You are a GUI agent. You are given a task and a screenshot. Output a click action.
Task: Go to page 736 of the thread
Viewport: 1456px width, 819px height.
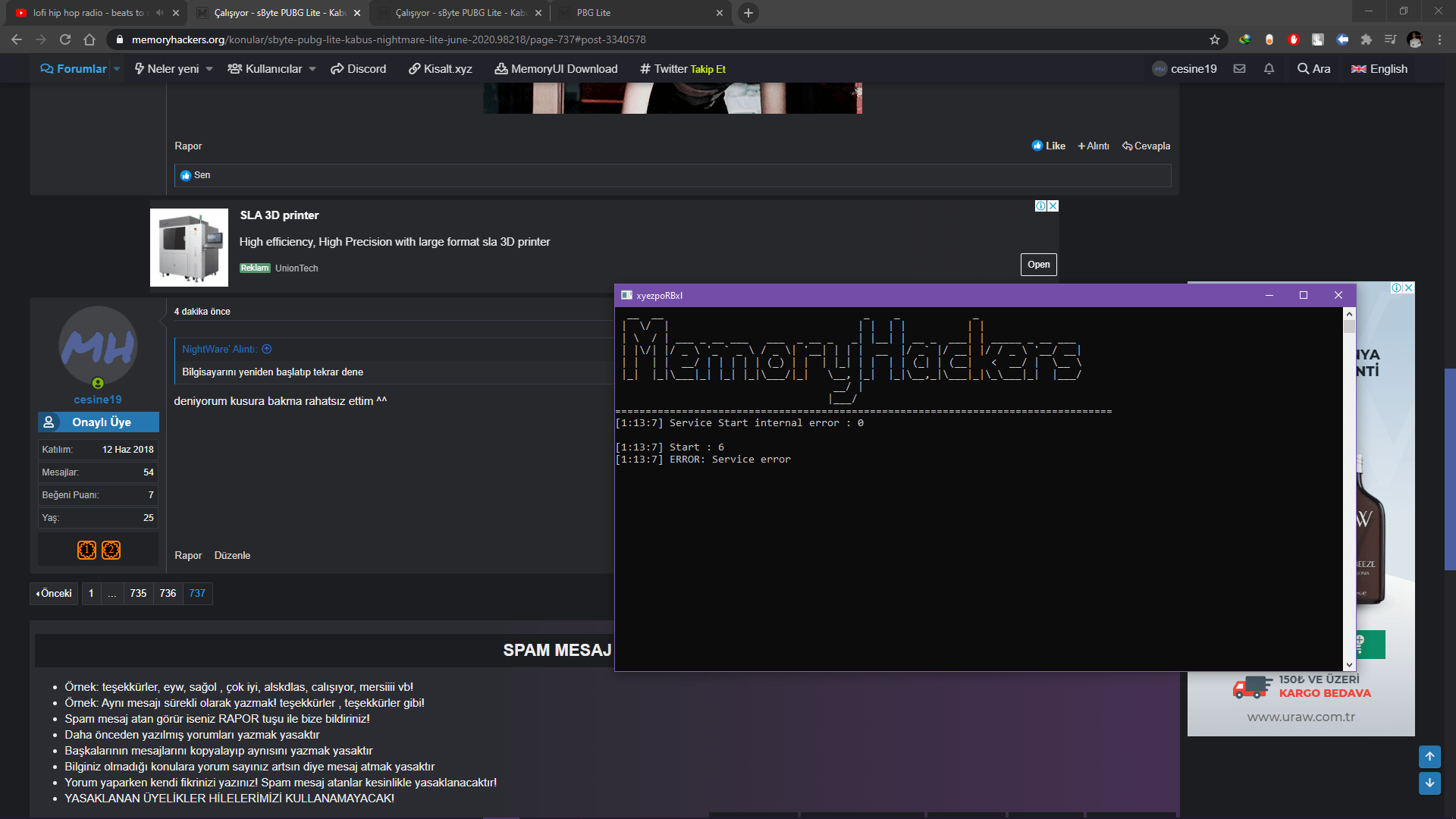pyautogui.click(x=168, y=594)
